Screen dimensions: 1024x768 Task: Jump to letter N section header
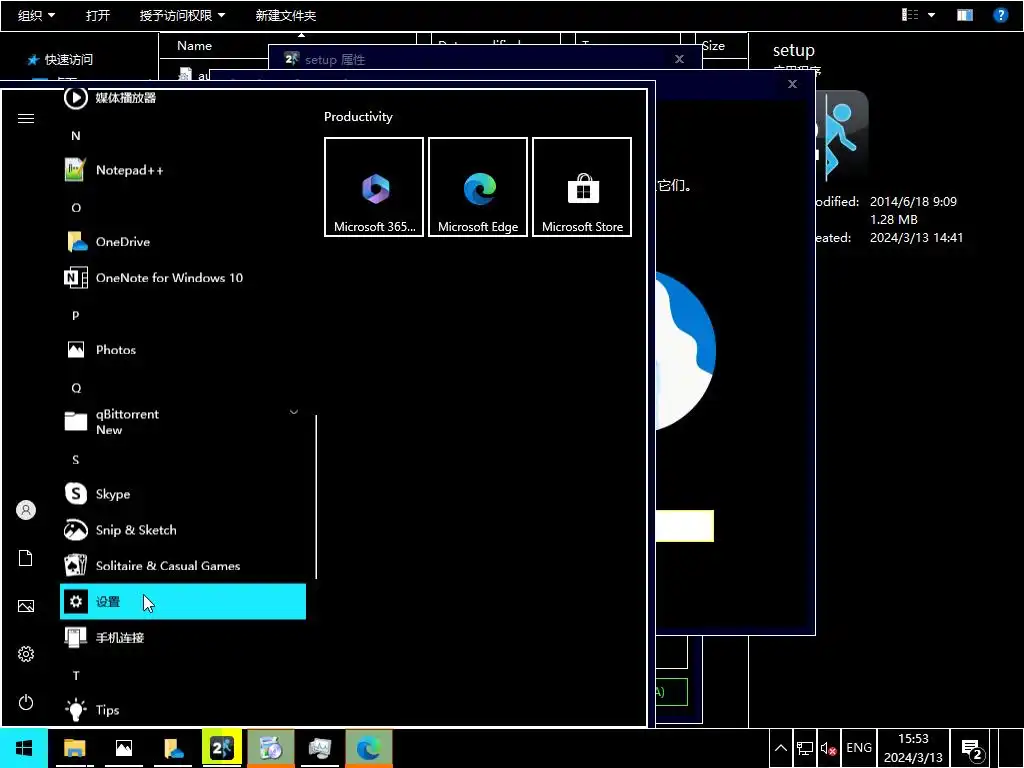76,136
